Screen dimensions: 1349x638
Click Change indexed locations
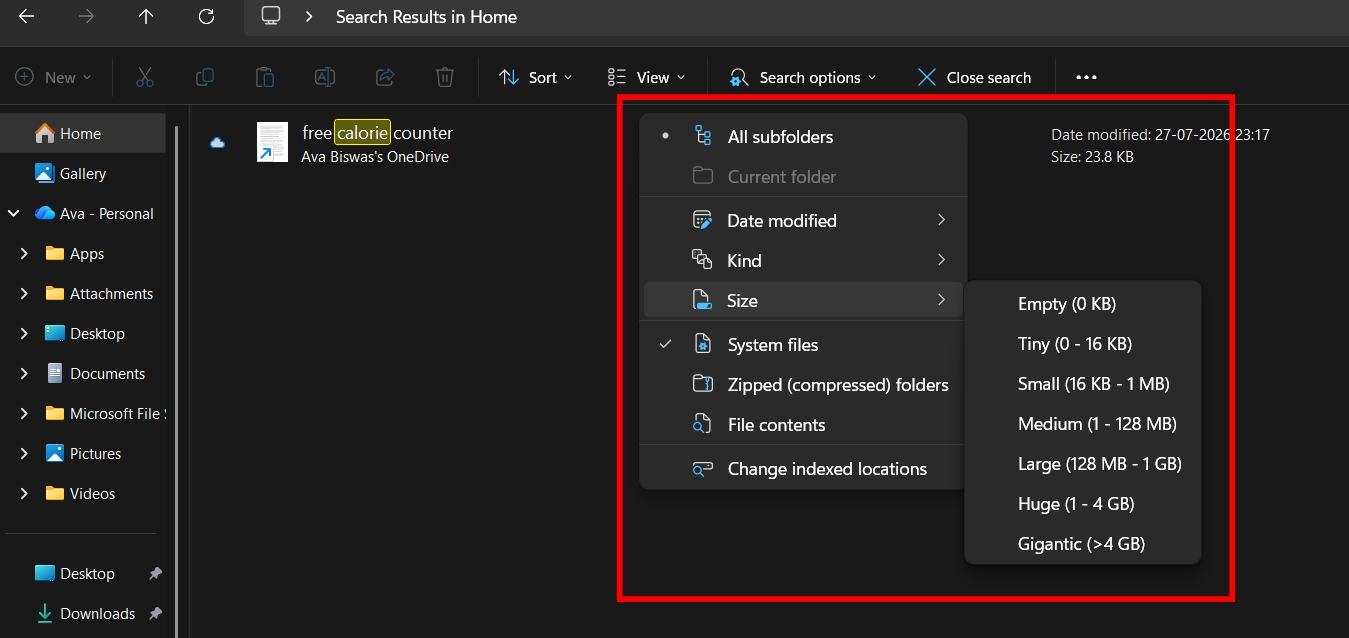[803, 469]
